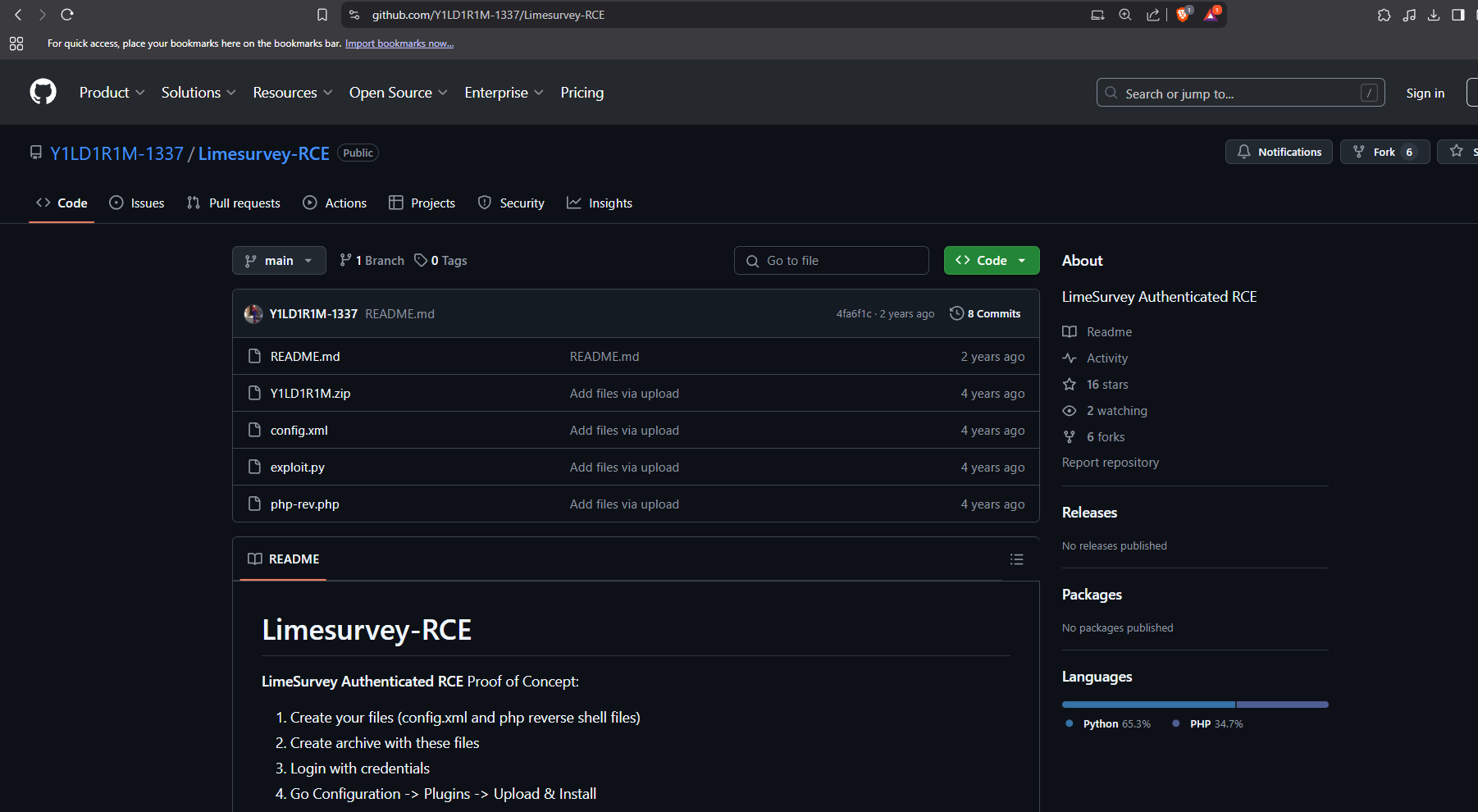Screen dimensions: 1478x812
Task: Click the Go to file search box
Action: (x=832, y=260)
